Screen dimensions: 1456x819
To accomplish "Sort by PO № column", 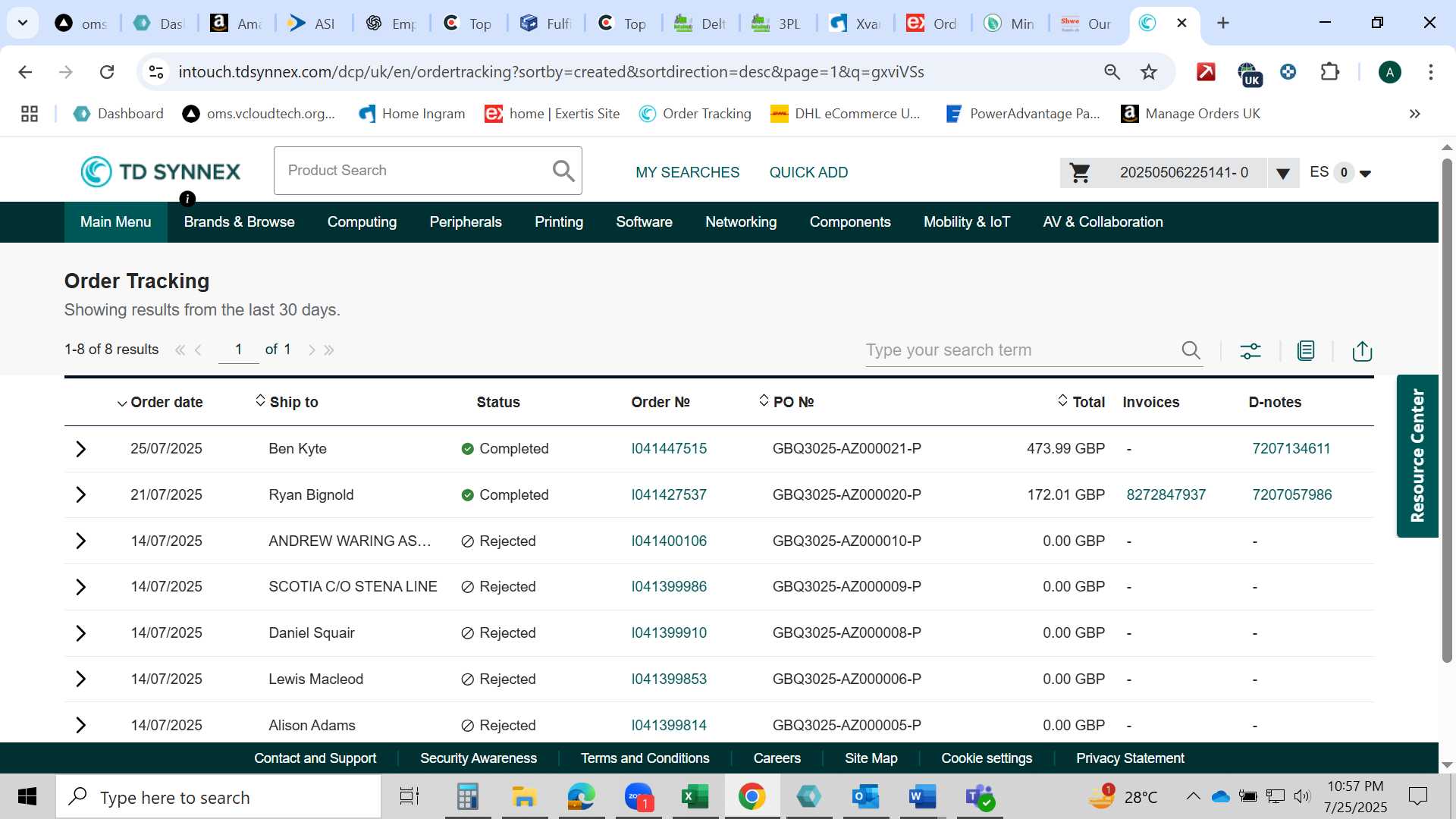I will (786, 402).
